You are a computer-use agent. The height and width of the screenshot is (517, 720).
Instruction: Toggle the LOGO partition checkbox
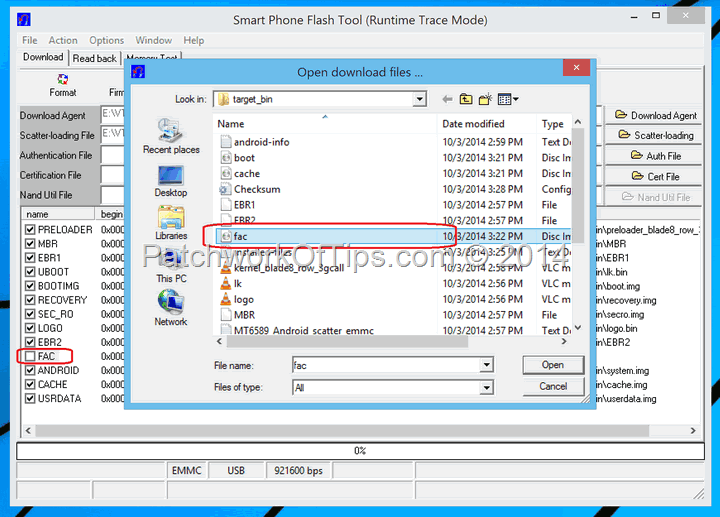[30, 328]
